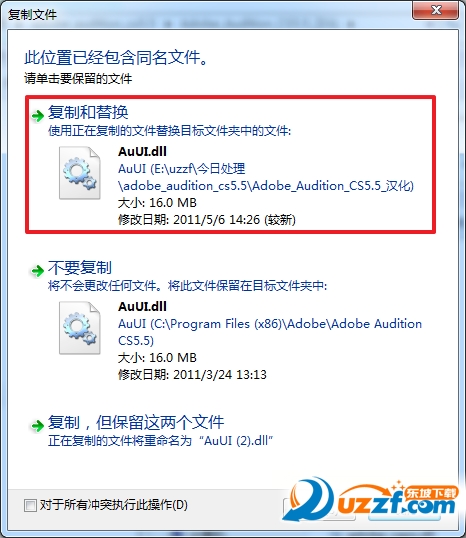
Task: Select 复制，但保留这两个文件 option heading
Action: [x=136, y=422]
